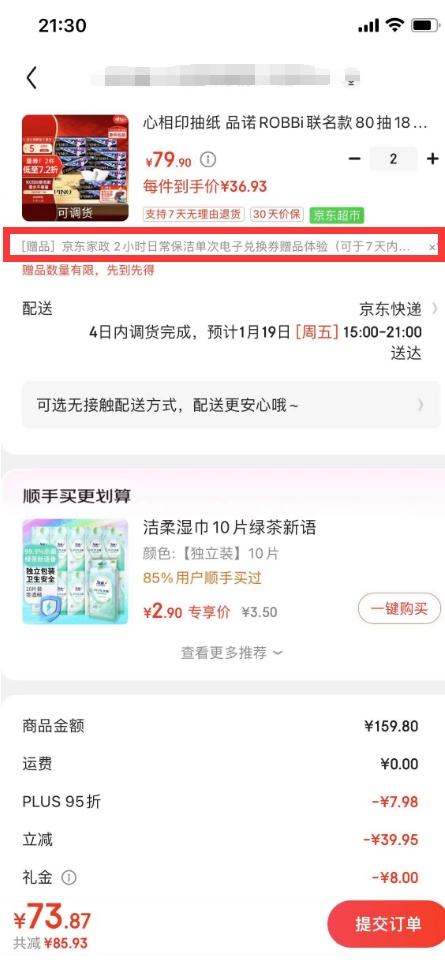The image size is (445, 973).
Task: Tap the info icon next to 礼金
Action: 69,877
